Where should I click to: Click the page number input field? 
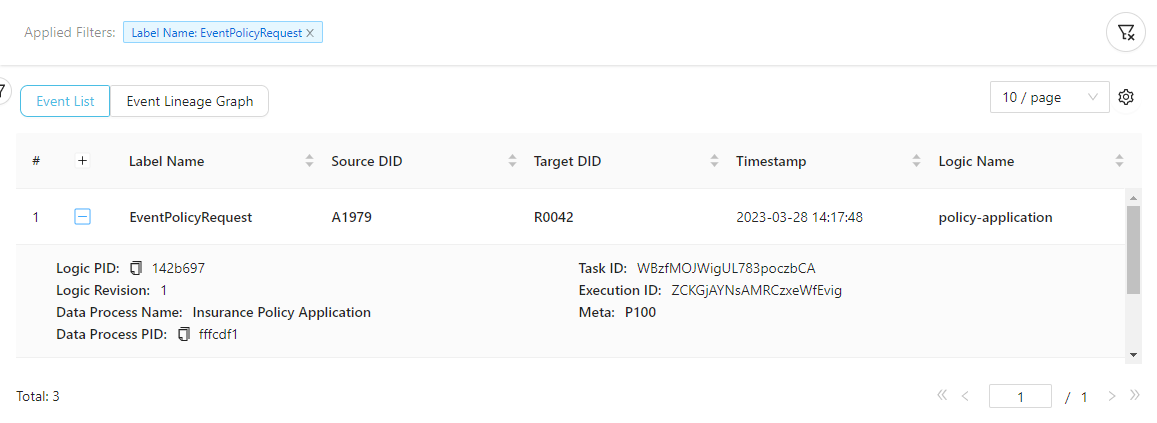coord(1020,396)
